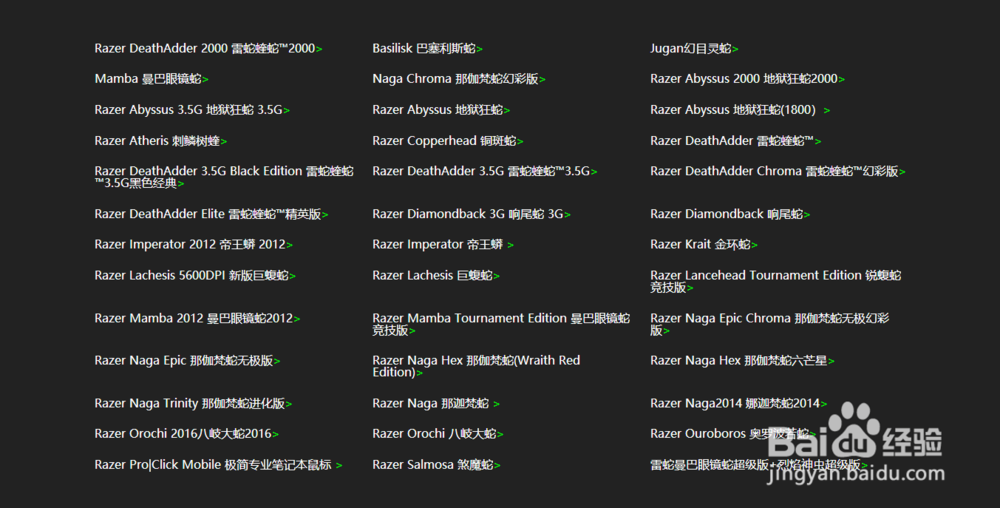This screenshot has height=508, width=1000.
Task: Open Razer Abyssus 2000 地狱狂蛇2000 link
Action: point(747,79)
